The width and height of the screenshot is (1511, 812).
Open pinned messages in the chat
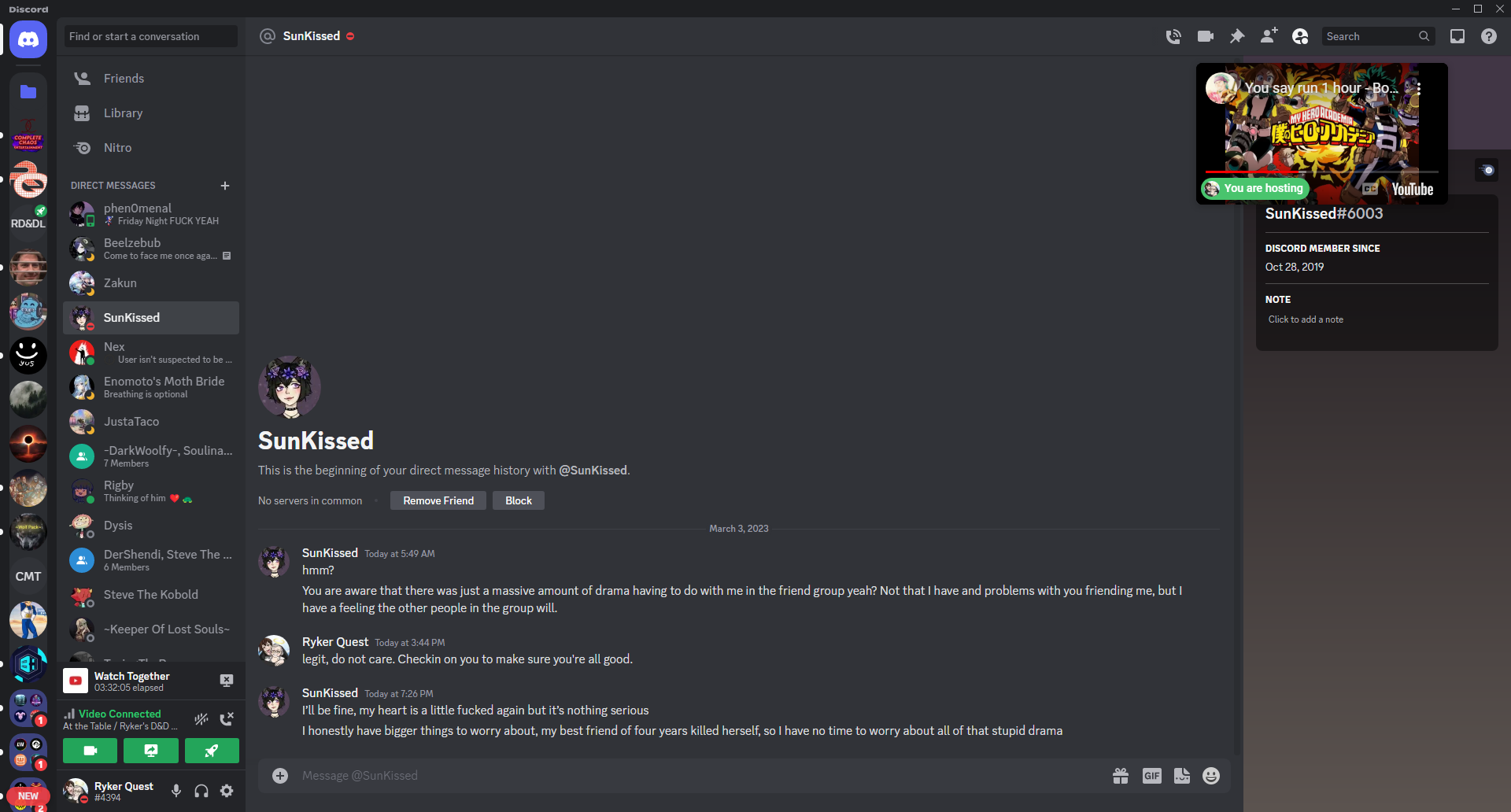pyautogui.click(x=1237, y=36)
